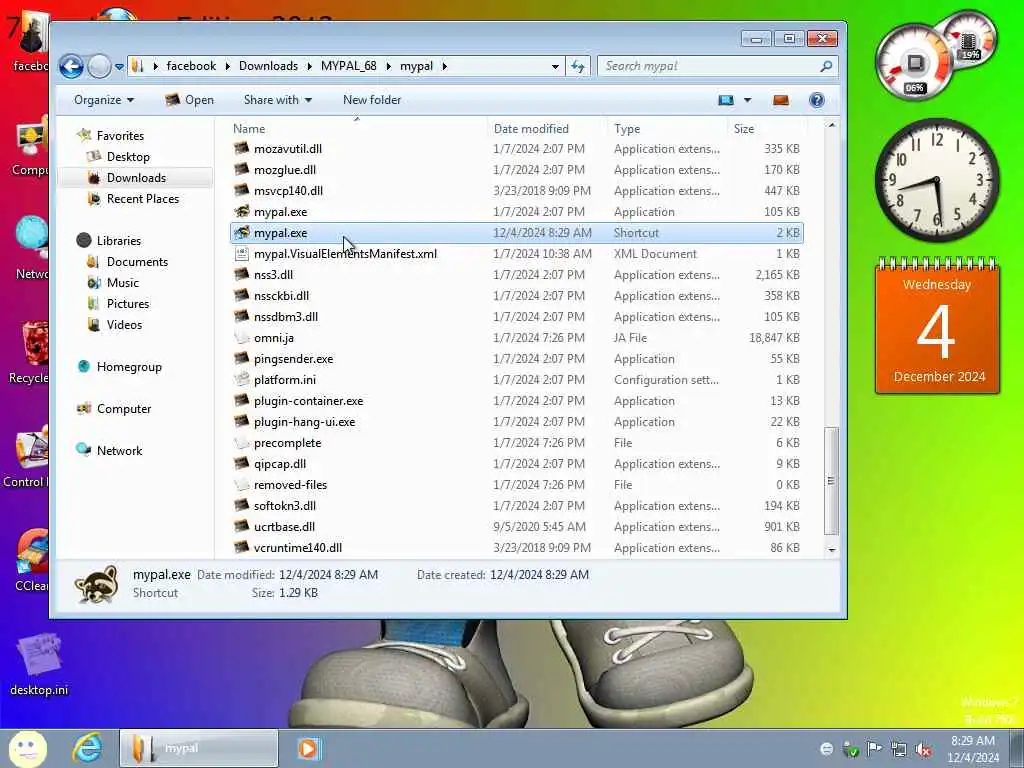
Task: Select the qipcap.dll file
Action: tap(280, 464)
